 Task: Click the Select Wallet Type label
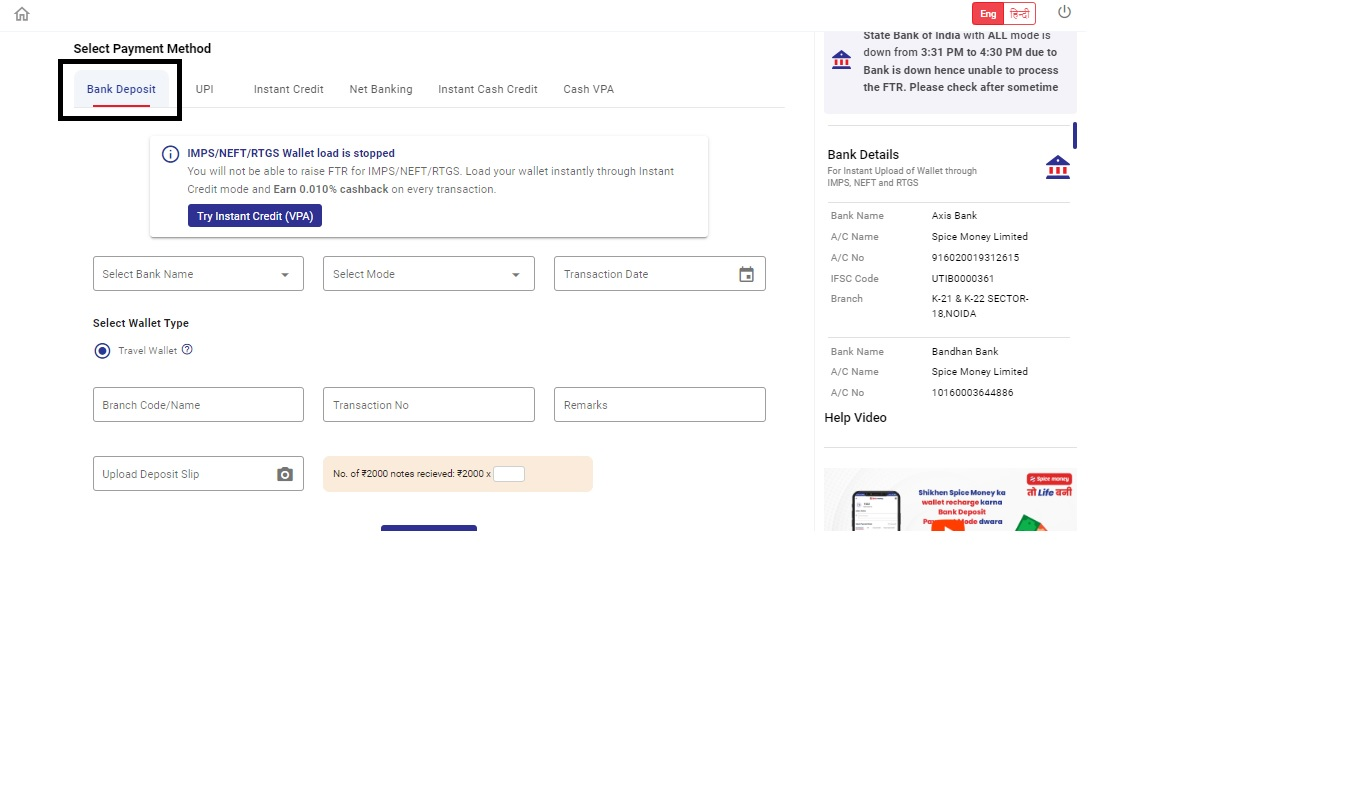(141, 323)
